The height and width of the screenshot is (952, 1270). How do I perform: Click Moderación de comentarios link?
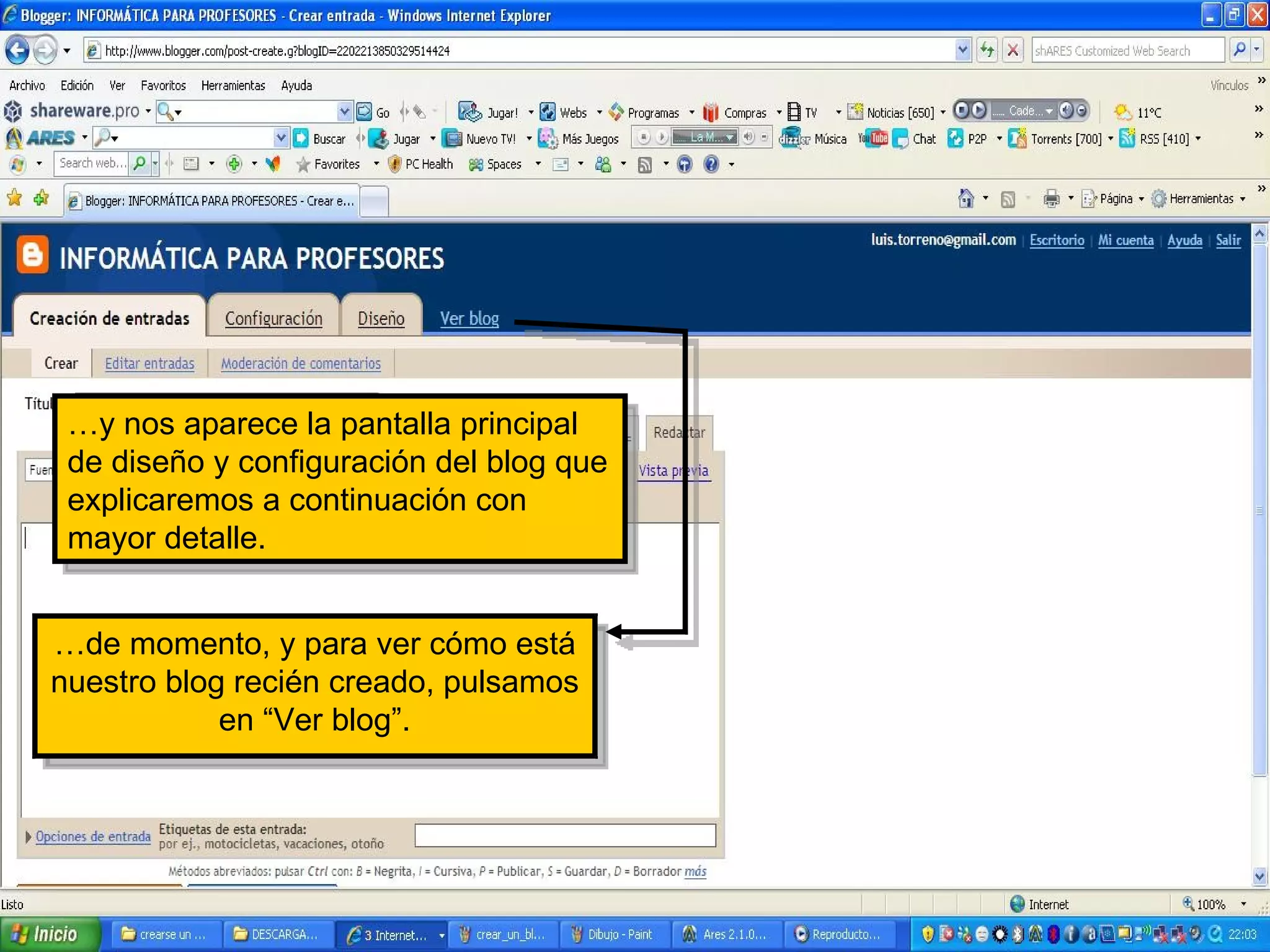coord(301,363)
